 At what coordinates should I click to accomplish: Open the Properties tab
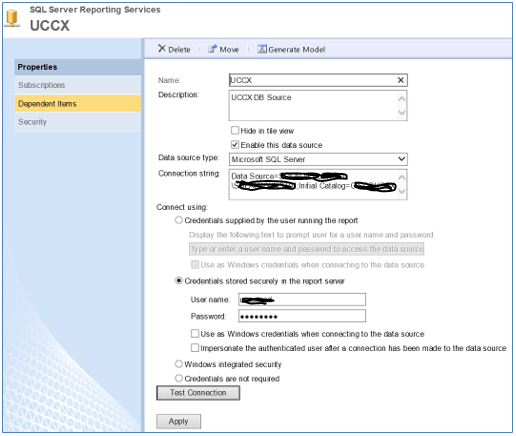click(x=78, y=67)
